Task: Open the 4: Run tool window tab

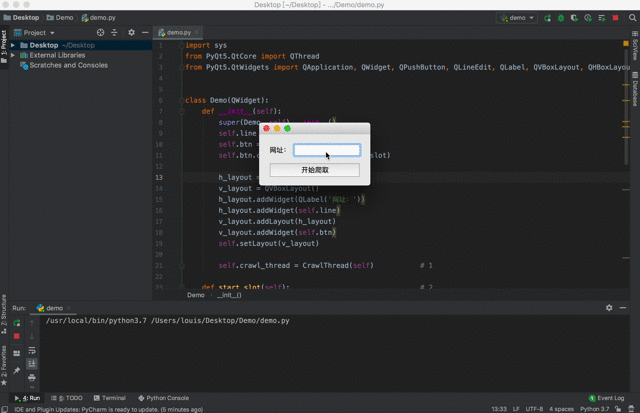Action: pyautogui.click(x=27, y=398)
